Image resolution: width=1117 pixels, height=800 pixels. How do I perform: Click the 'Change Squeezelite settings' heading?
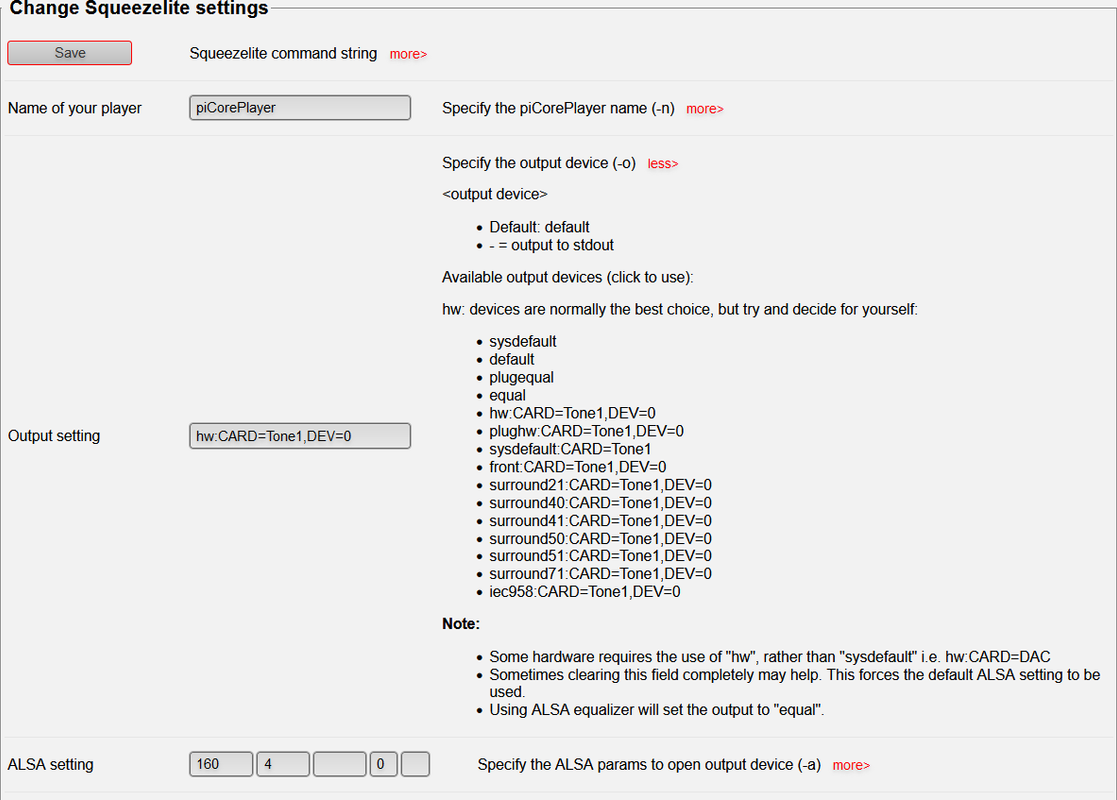[x=139, y=9]
